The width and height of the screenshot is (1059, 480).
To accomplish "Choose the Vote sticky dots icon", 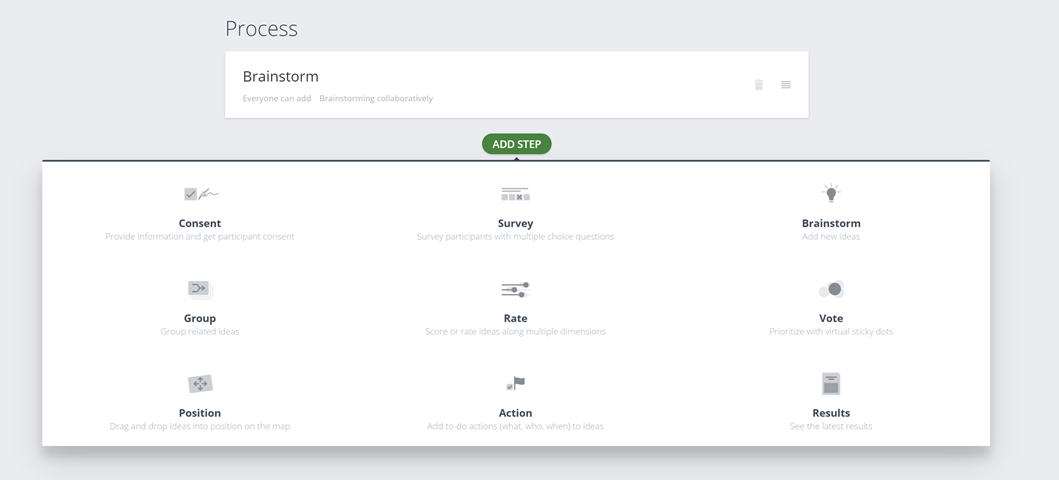I will [x=831, y=290].
